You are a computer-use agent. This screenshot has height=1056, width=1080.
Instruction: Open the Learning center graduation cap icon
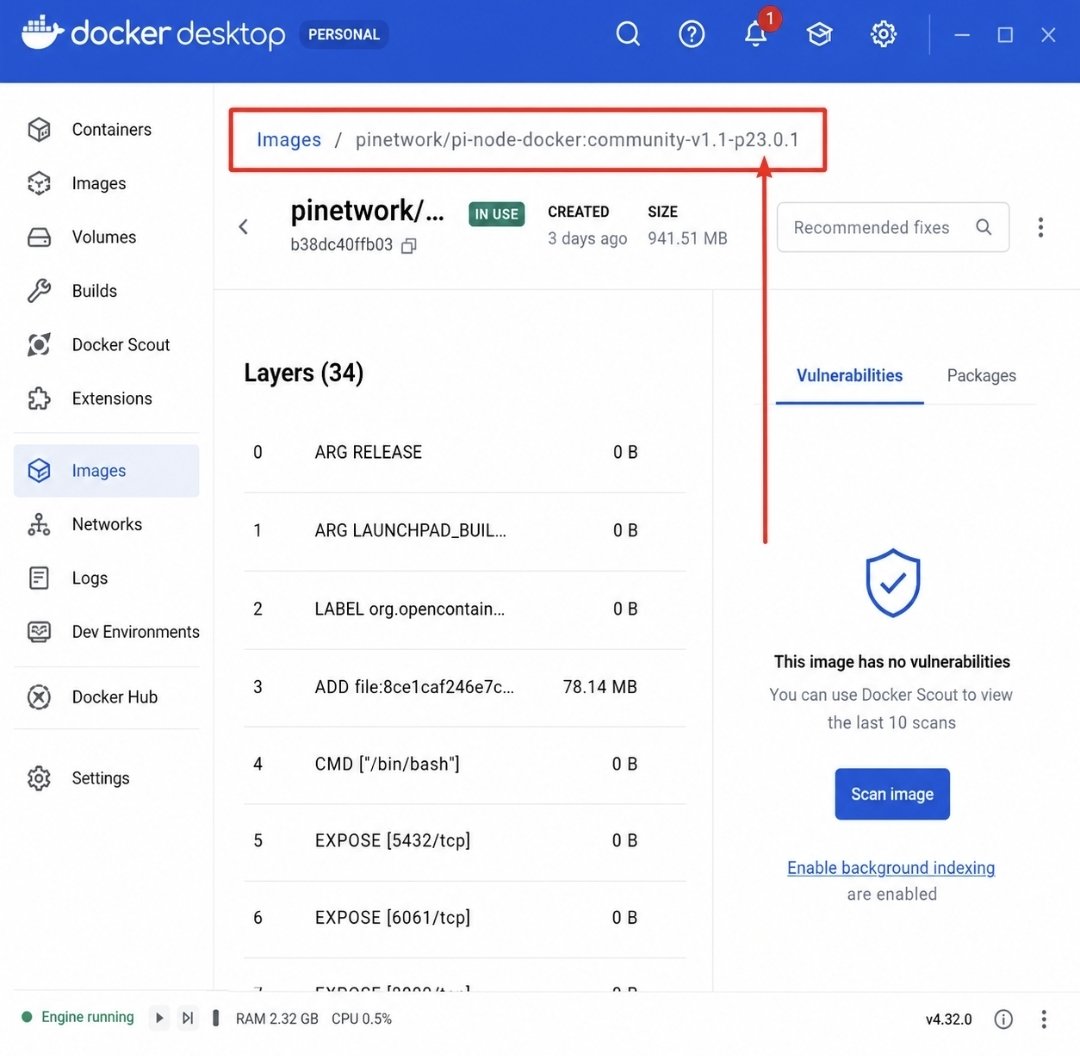click(x=819, y=34)
